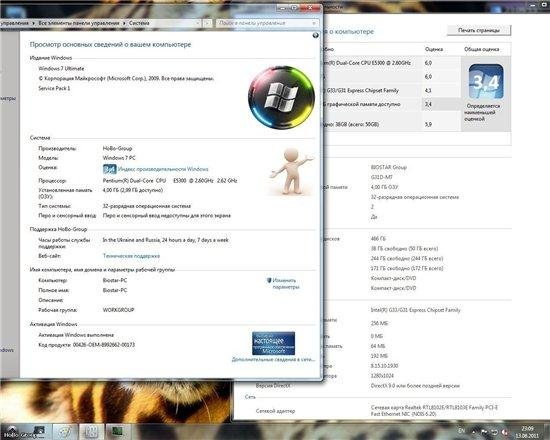Open Action Center flag in tray
The height and width of the screenshot is (440, 550).
(x=484, y=432)
